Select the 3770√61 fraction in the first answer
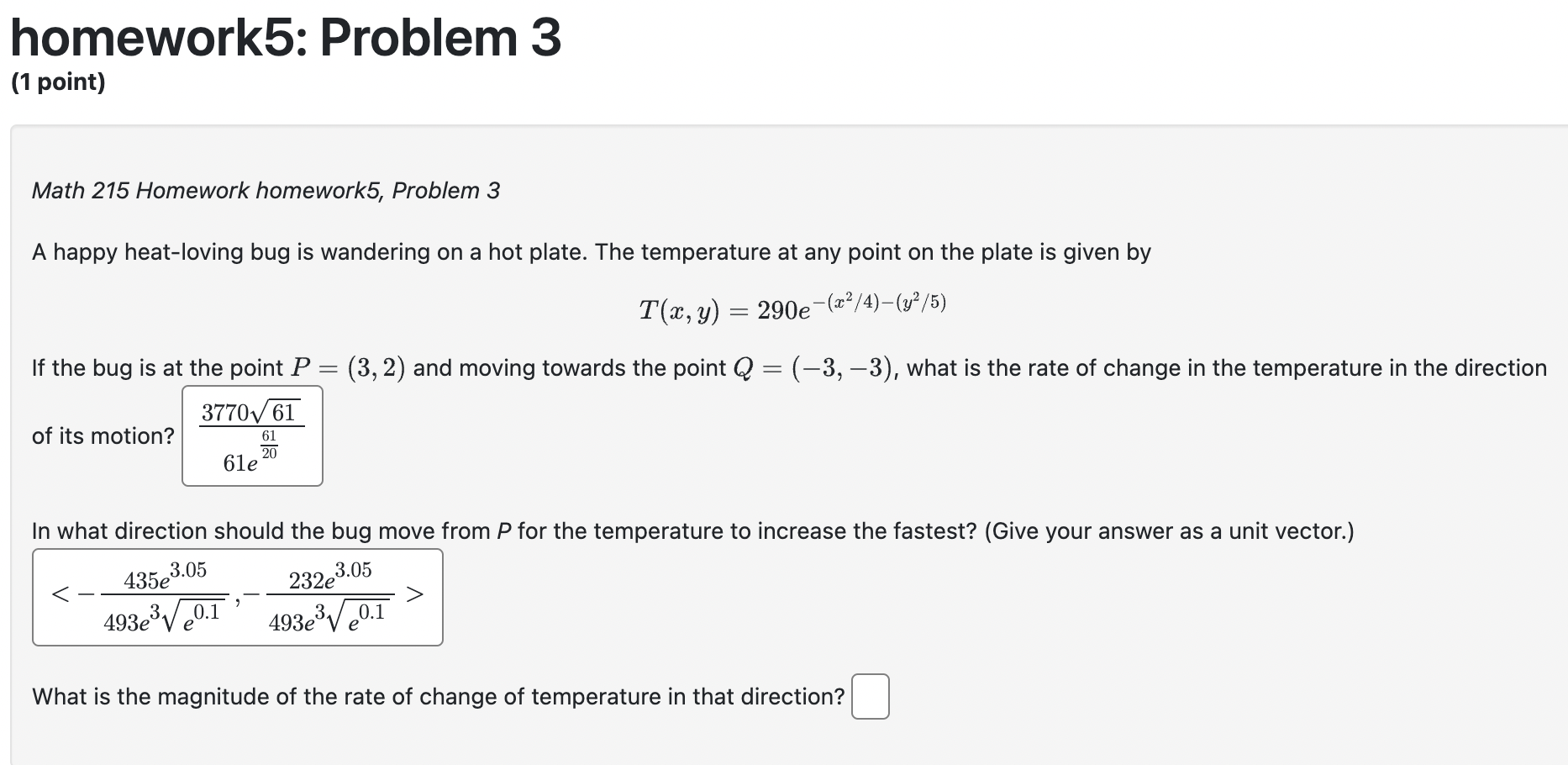 click(x=249, y=411)
